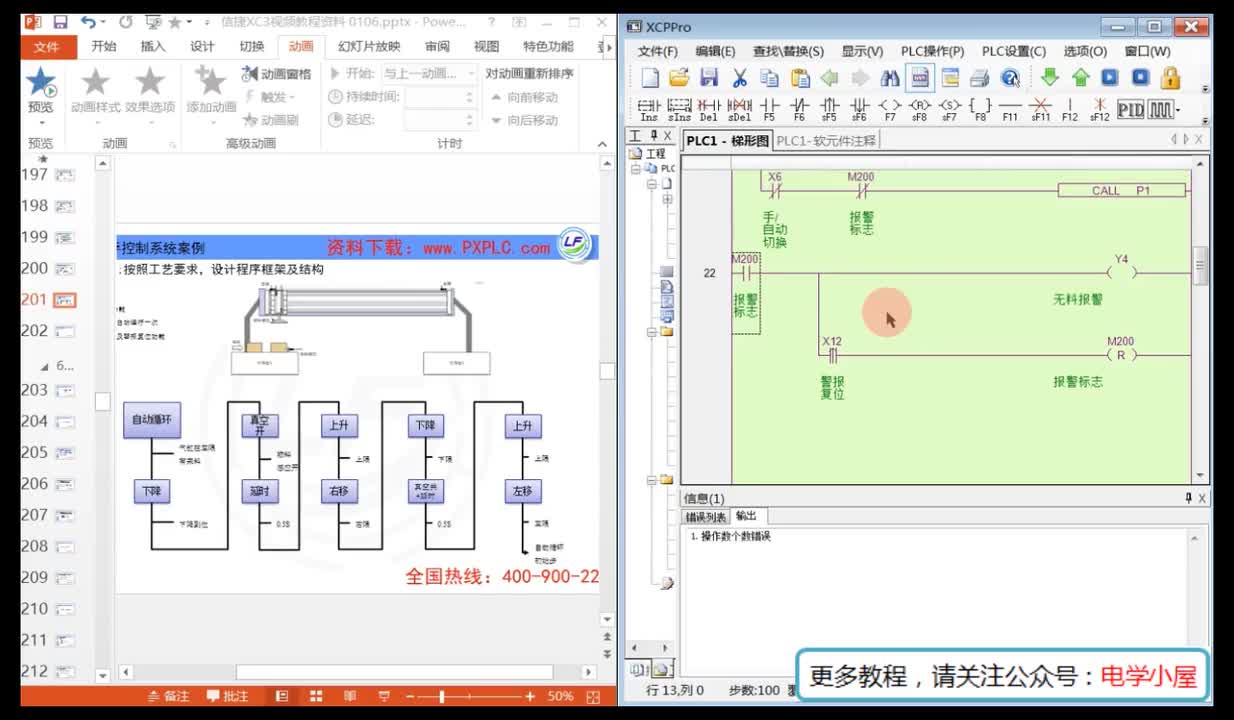The width and height of the screenshot is (1234, 720).
Task: Open 文件 menu in XCPPro
Action: tap(658, 51)
